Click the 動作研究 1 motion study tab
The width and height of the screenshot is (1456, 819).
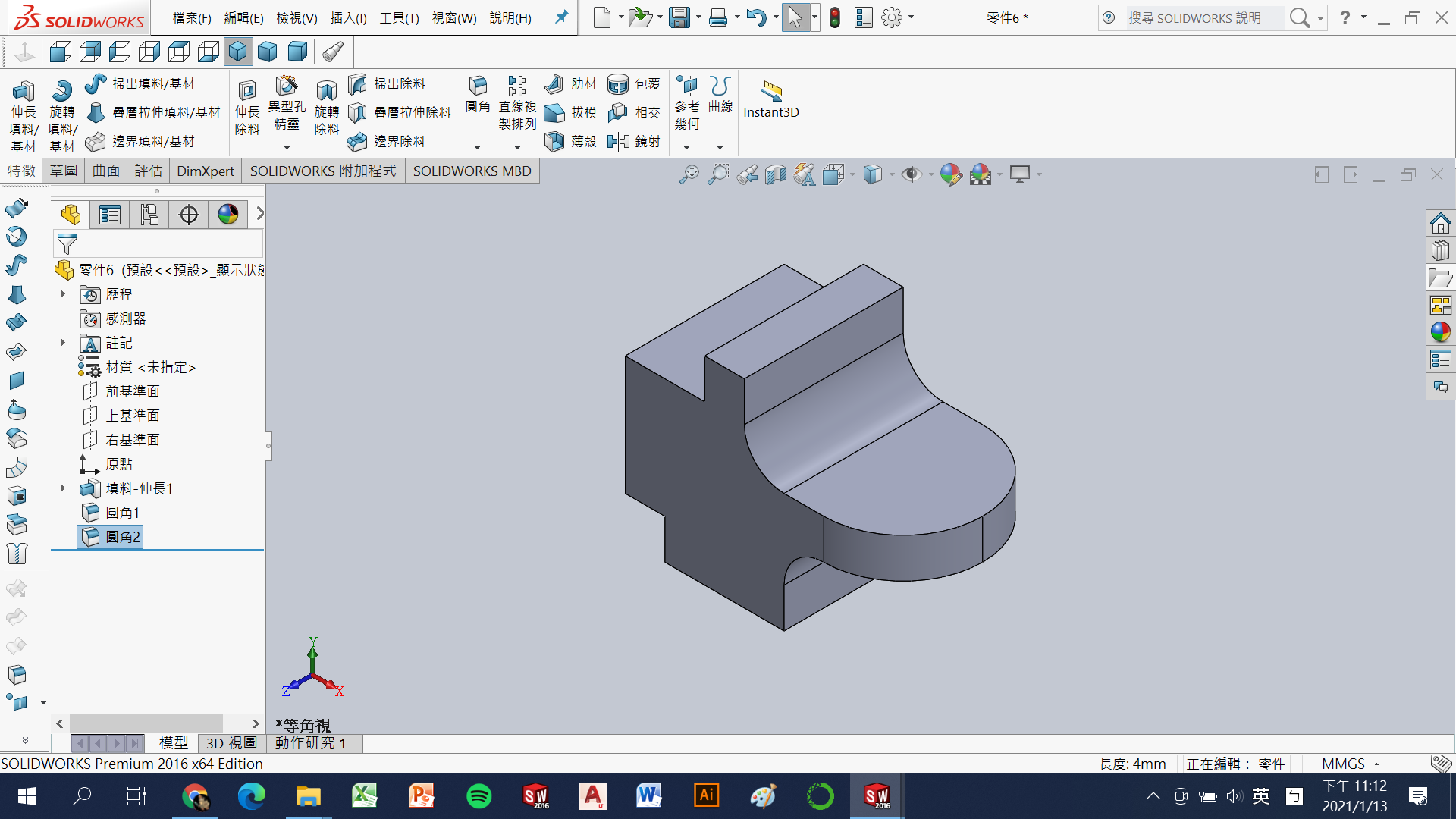(x=310, y=743)
